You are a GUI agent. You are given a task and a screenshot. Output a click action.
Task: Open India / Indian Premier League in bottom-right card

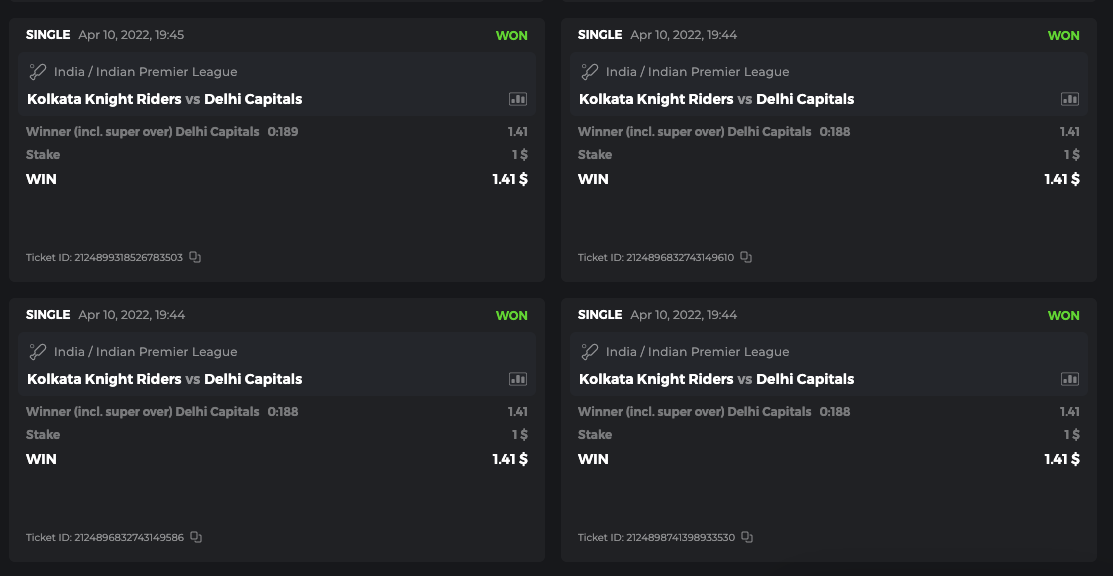pyautogui.click(x=697, y=352)
